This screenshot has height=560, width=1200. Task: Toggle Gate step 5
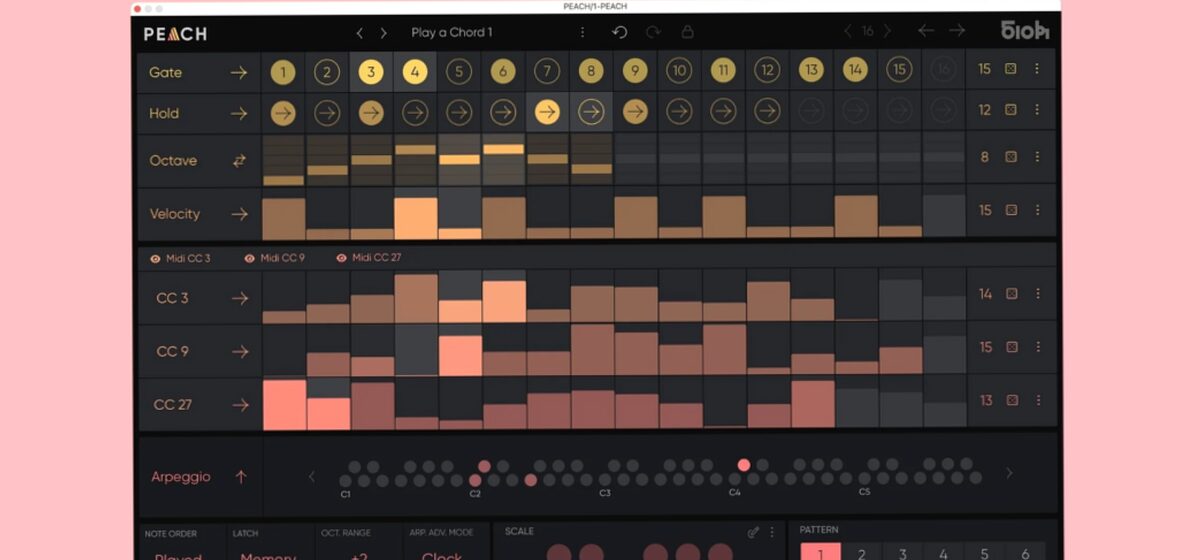[459, 72]
